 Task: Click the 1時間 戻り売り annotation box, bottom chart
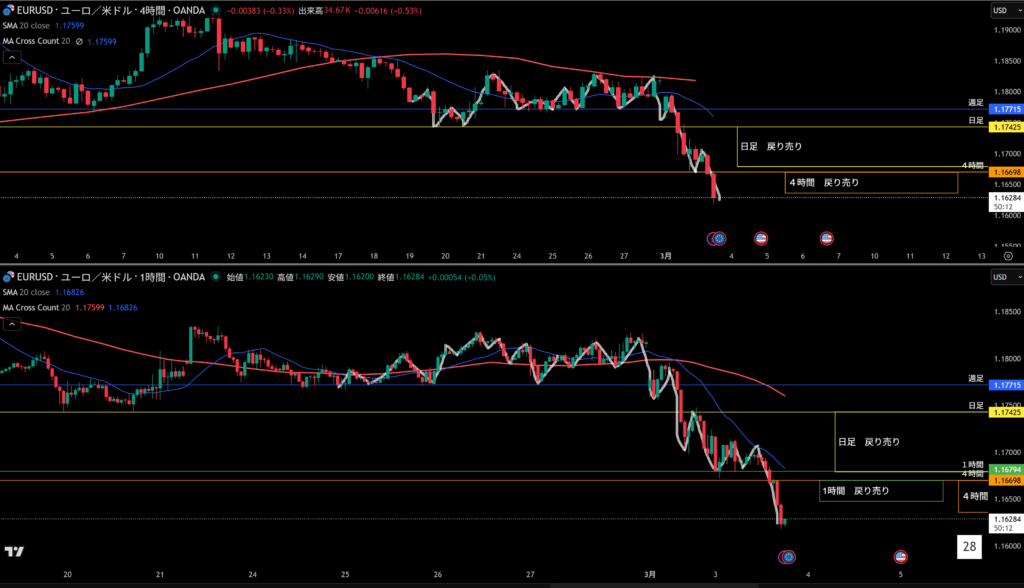(880, 491)
